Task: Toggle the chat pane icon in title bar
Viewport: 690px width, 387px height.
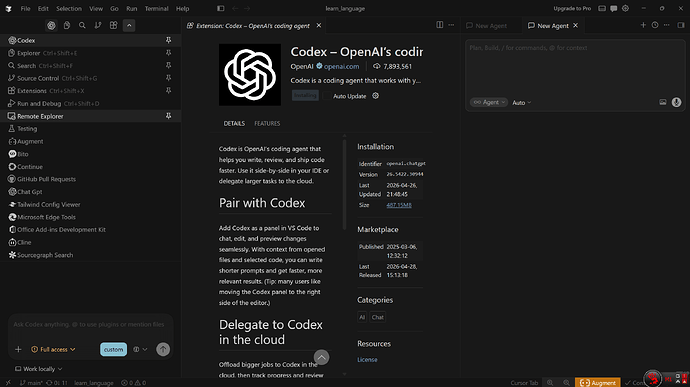Action: coord(613,8)
